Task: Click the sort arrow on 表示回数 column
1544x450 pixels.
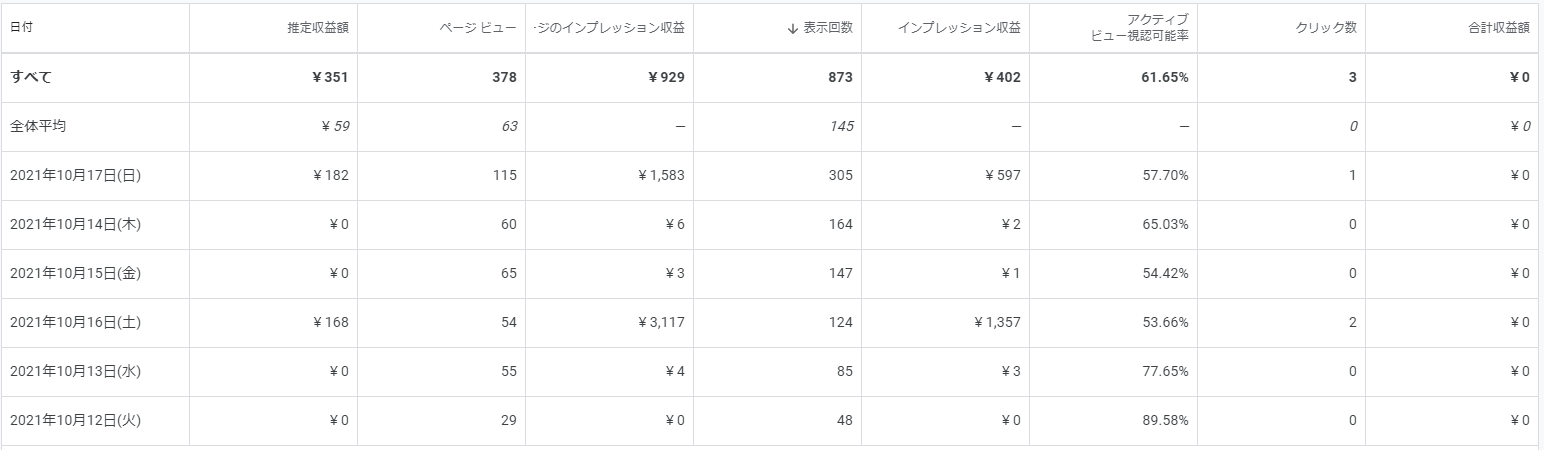Action: click(793, 28)
